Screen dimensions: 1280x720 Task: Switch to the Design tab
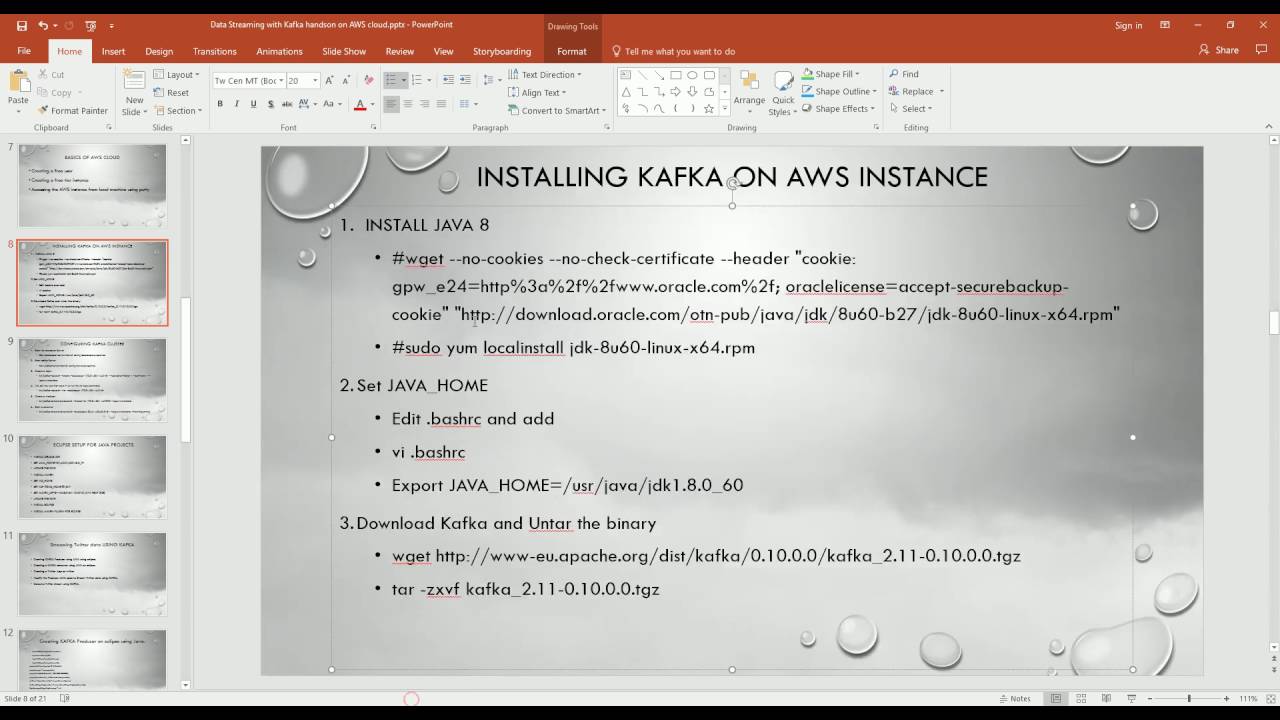click(x=159, y=51)
